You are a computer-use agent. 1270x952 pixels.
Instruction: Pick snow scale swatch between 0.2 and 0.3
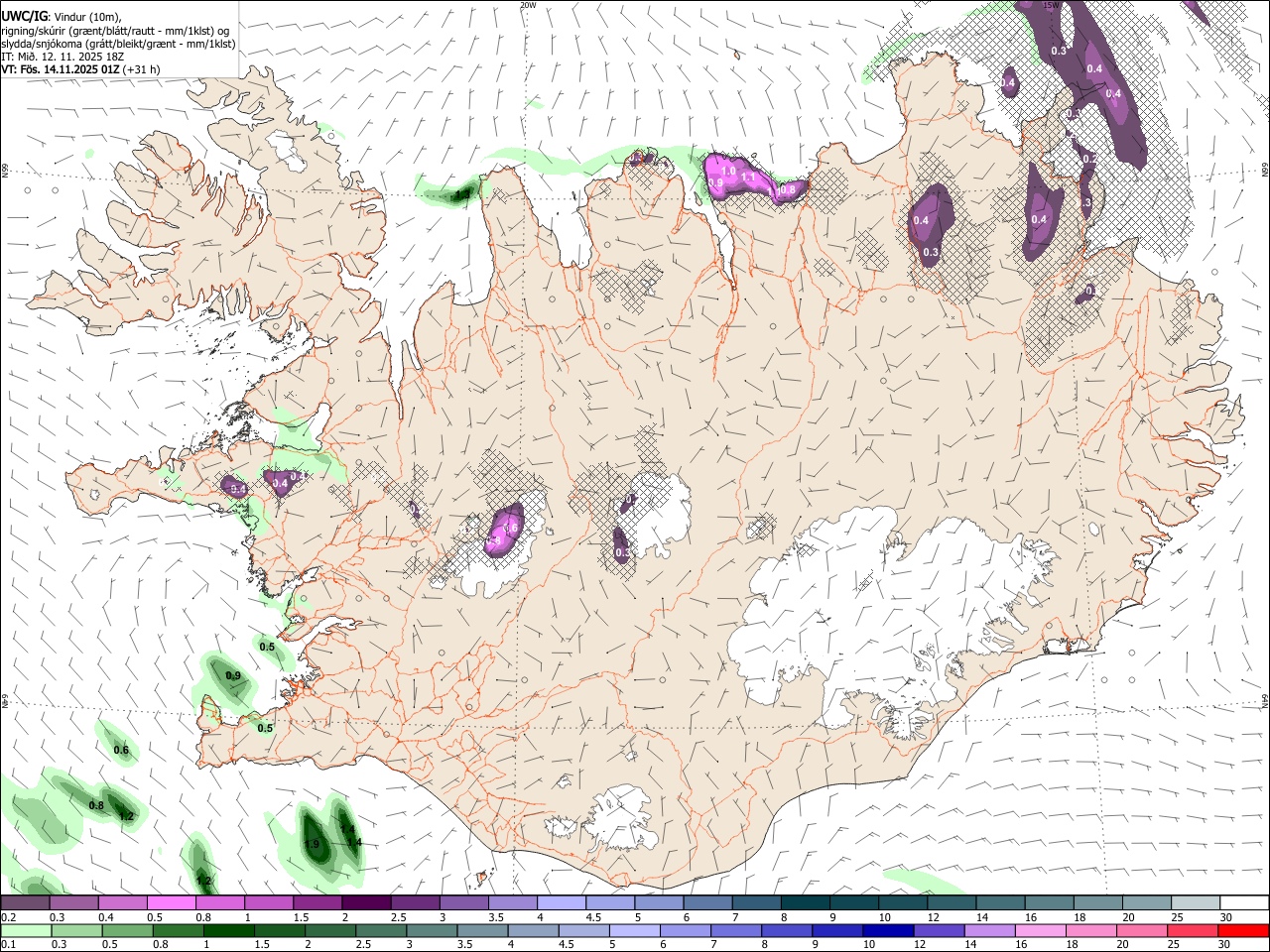coord(25,903)
